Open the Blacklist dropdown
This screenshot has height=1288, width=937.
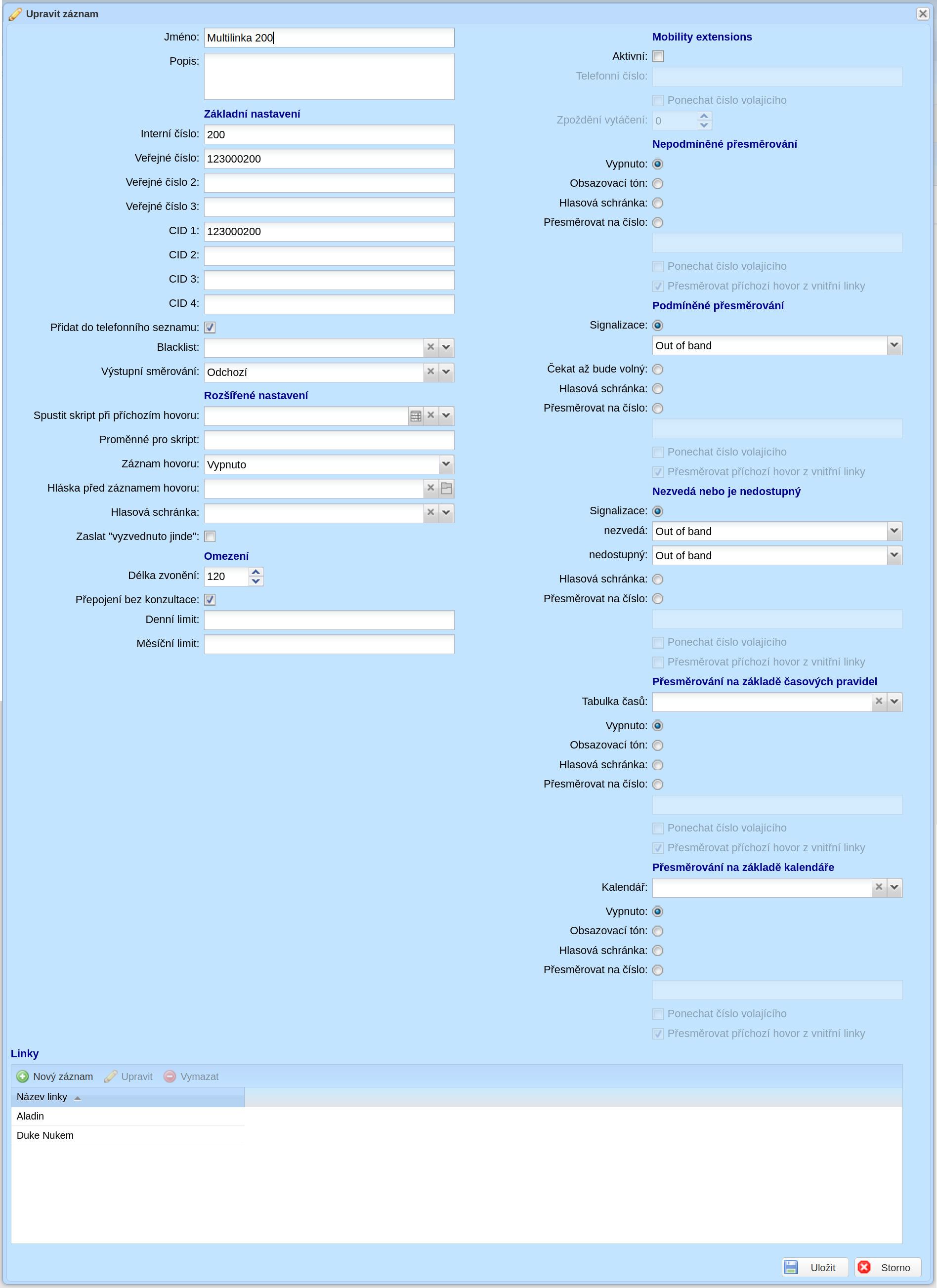[x=447, y=347]
